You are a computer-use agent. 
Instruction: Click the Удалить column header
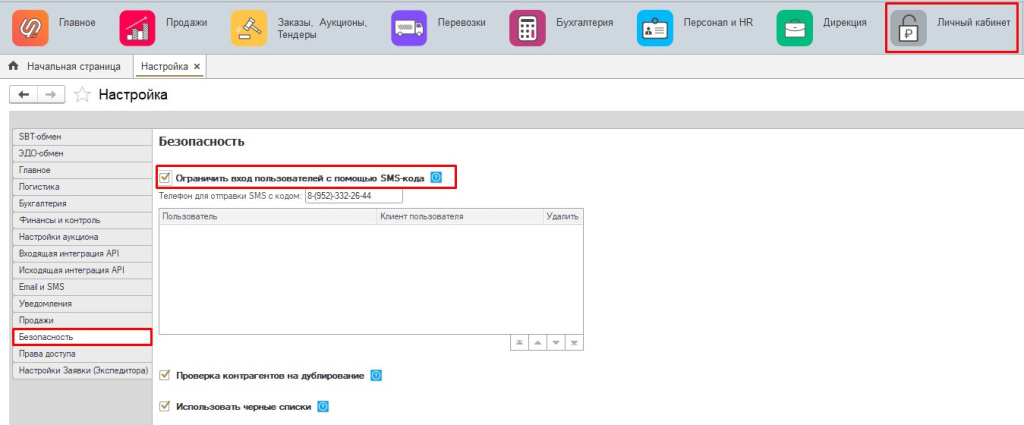[x=562, y=217]
